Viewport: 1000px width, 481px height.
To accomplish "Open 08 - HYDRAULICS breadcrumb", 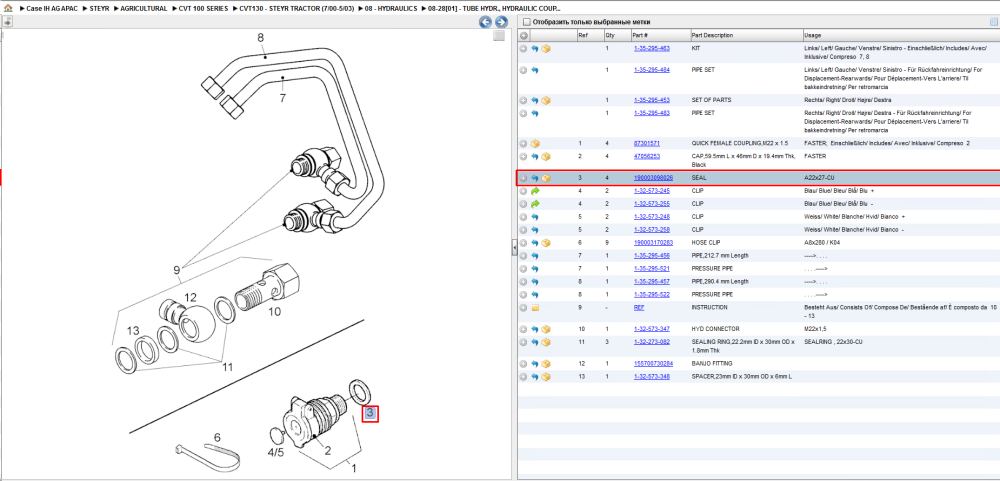I will click(x=391, y=9).
